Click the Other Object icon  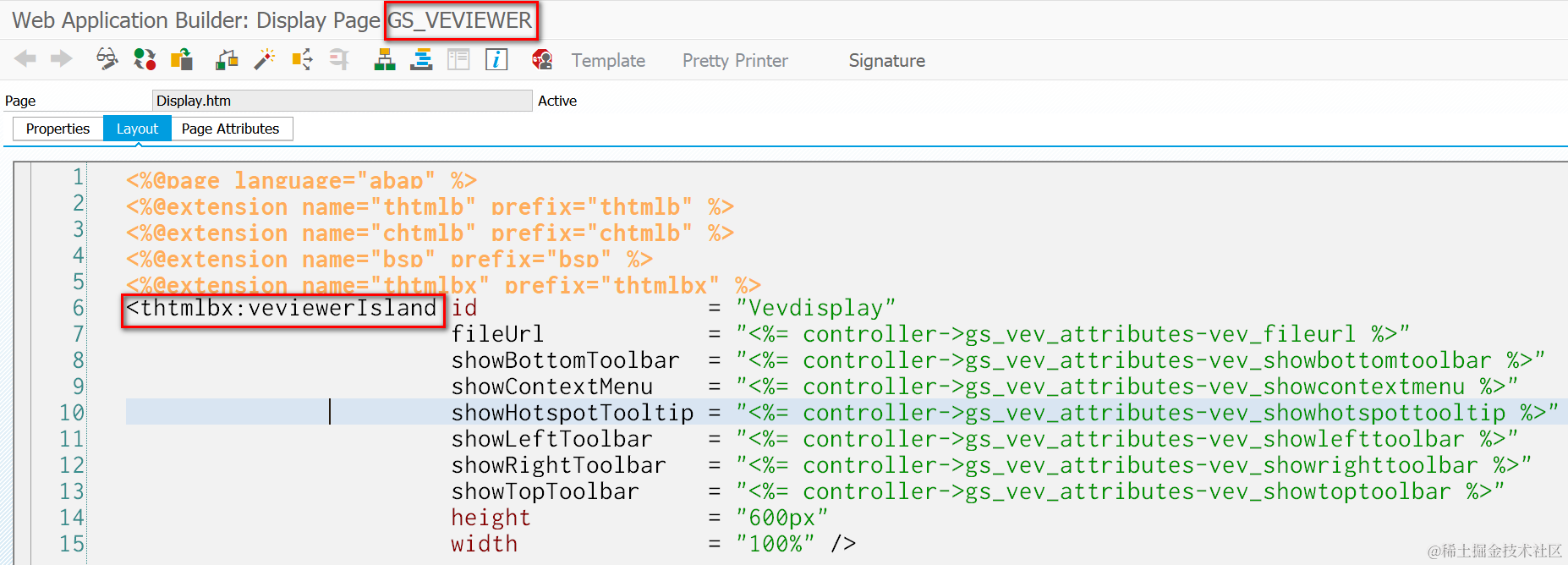[x=182, y=59]
